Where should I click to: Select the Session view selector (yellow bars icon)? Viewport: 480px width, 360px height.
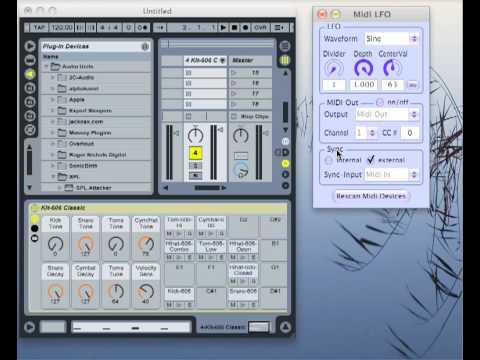point(285,60)
